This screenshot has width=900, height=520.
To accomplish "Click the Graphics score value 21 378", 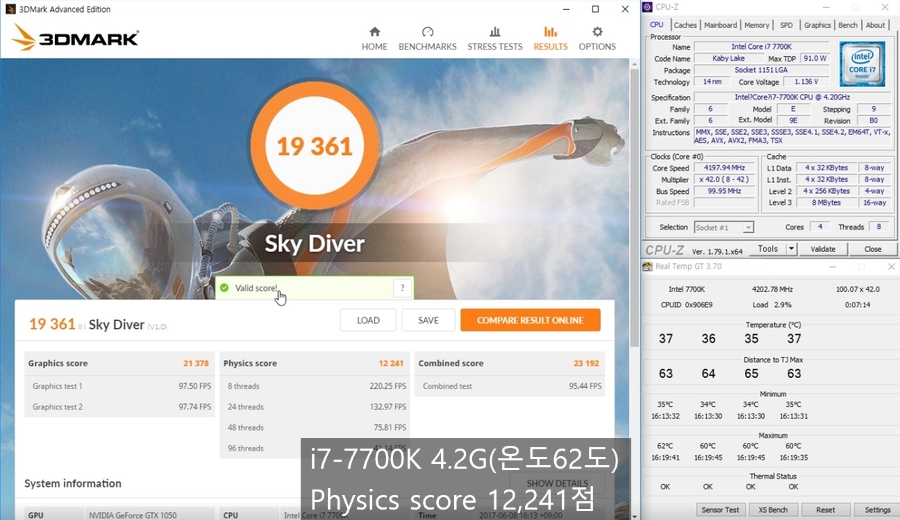I will (x=196, y=363).
